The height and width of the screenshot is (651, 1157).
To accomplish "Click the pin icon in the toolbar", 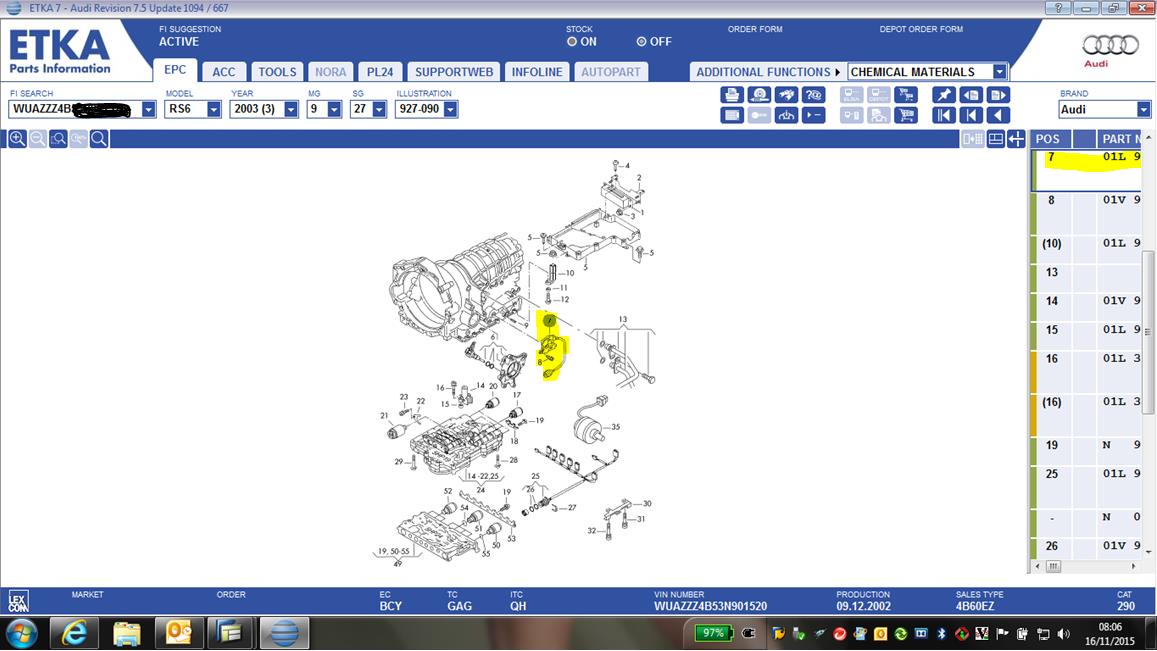I will click(943, 95).
